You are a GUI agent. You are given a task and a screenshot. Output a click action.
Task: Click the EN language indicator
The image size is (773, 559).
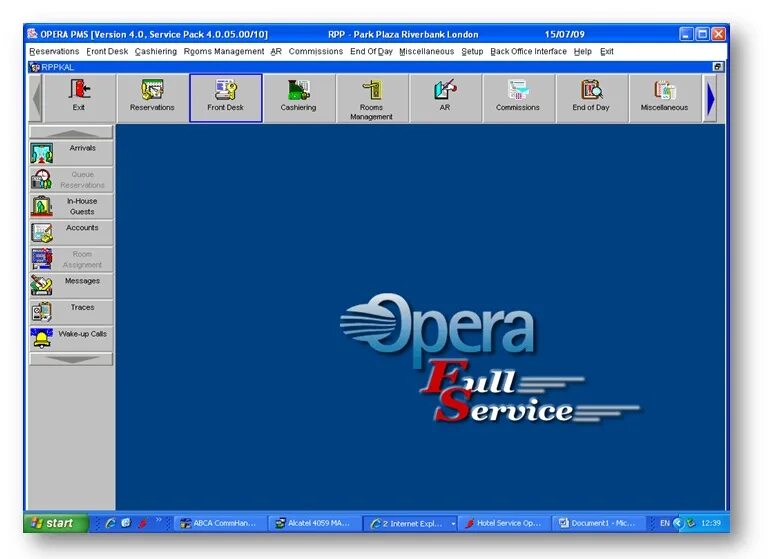pyautogui.click(x=665, y=523)
